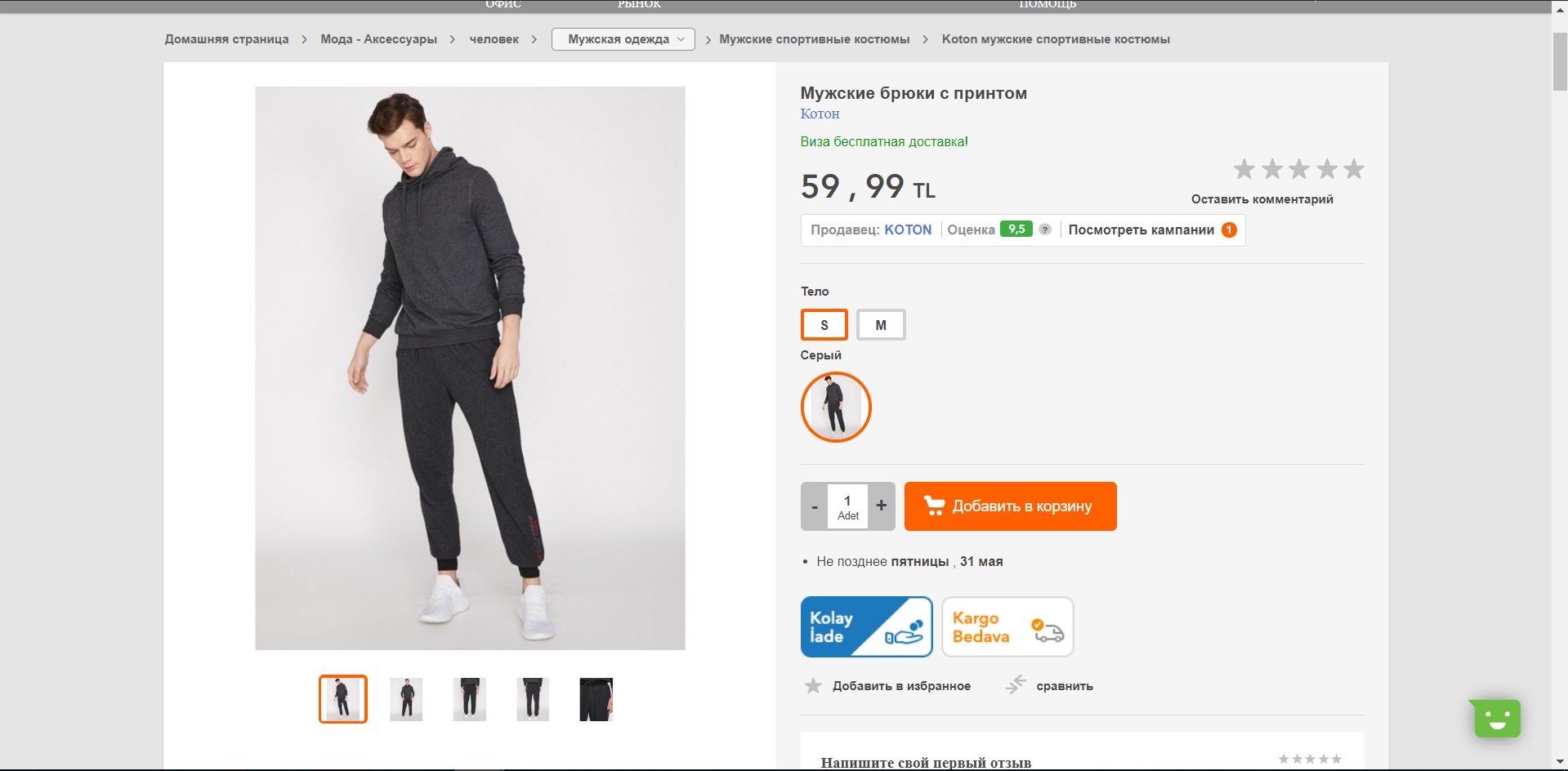The width and height of the screenshot is (1568, 771).
Task: Click Добавить в корзину button
Action: pos(1010,506)
